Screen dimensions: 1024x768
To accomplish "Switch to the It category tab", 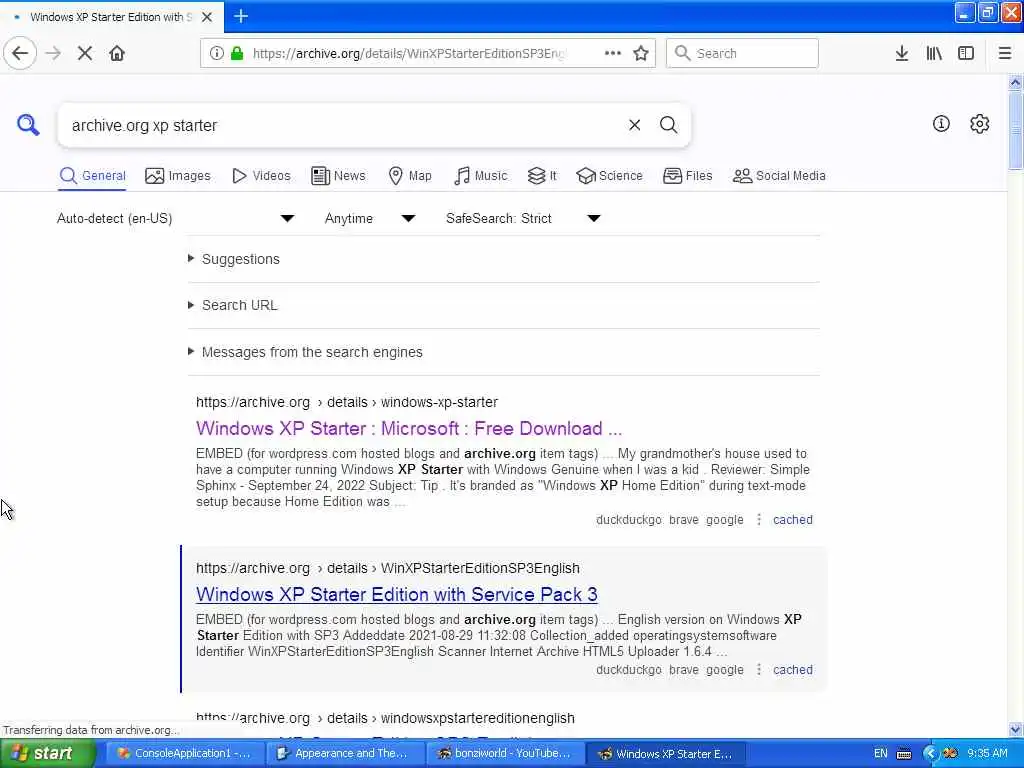I will tap(542, 176).
